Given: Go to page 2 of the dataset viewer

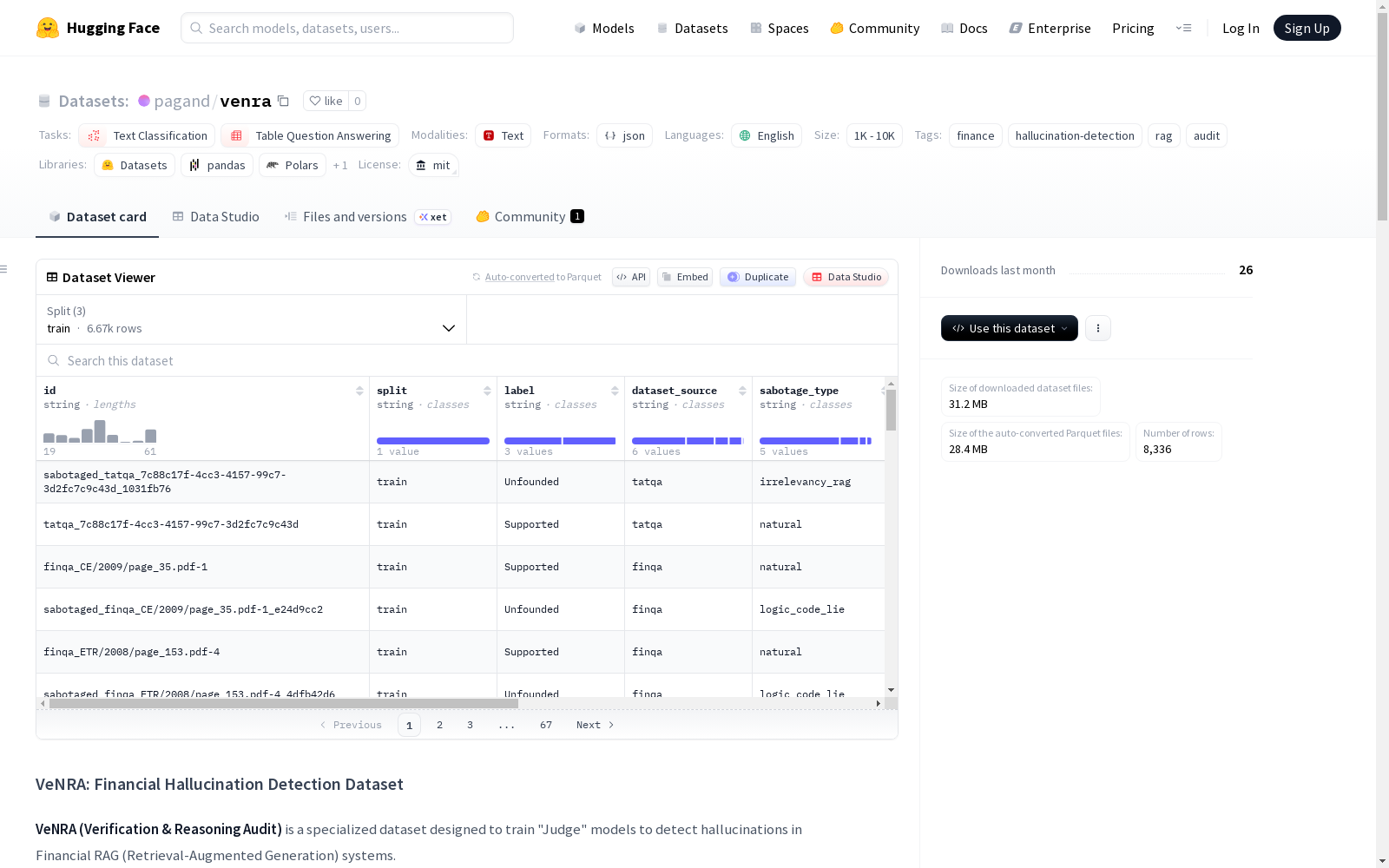Looking at the screenshot, I should click(x=440, y=725).
